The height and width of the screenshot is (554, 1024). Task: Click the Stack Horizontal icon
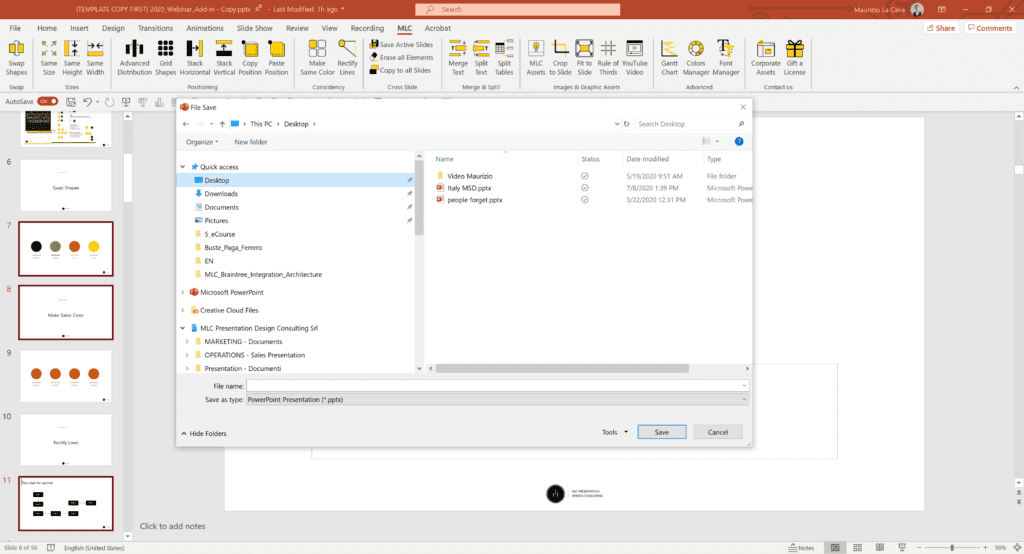tap(195, 58)
